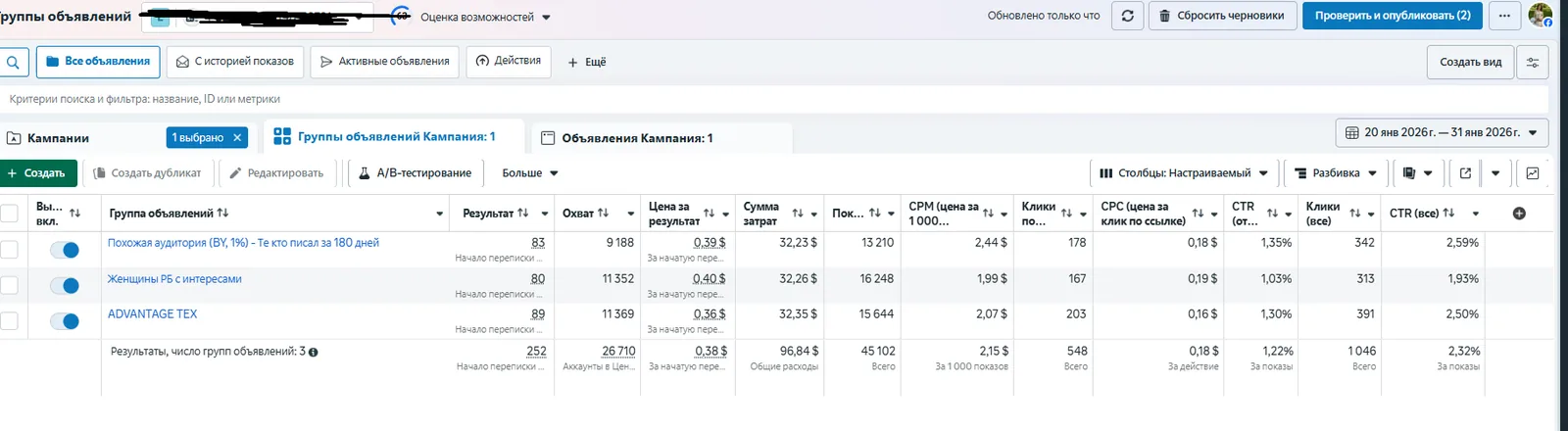Image resolution: width=1568 pixels, height=431 pixels.
Task: Click the search magnifier icon
Action: (x=13, y=62)
